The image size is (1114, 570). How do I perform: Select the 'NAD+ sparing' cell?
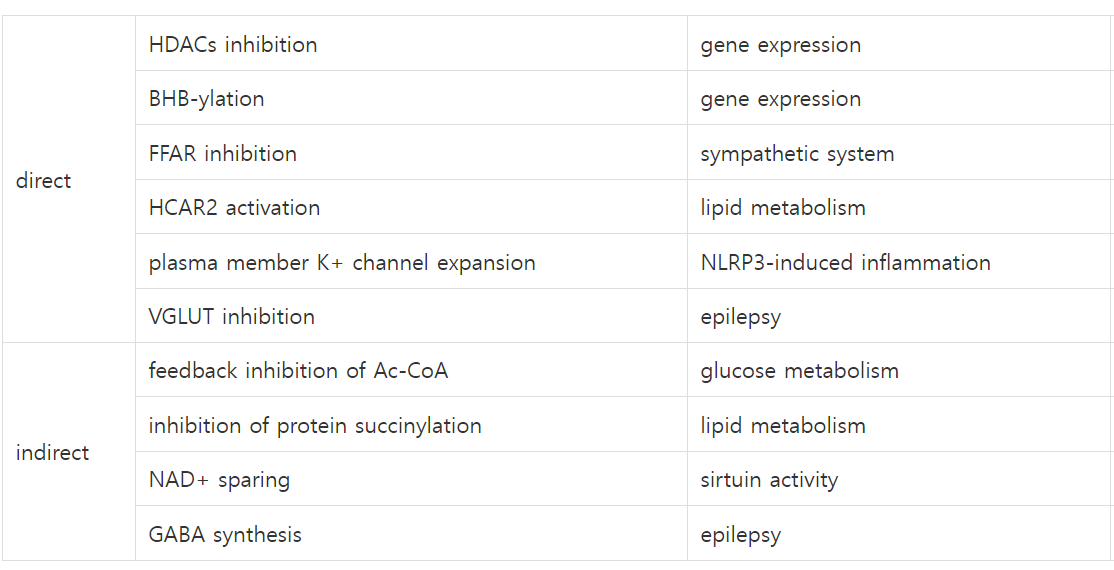pos(219,480)
